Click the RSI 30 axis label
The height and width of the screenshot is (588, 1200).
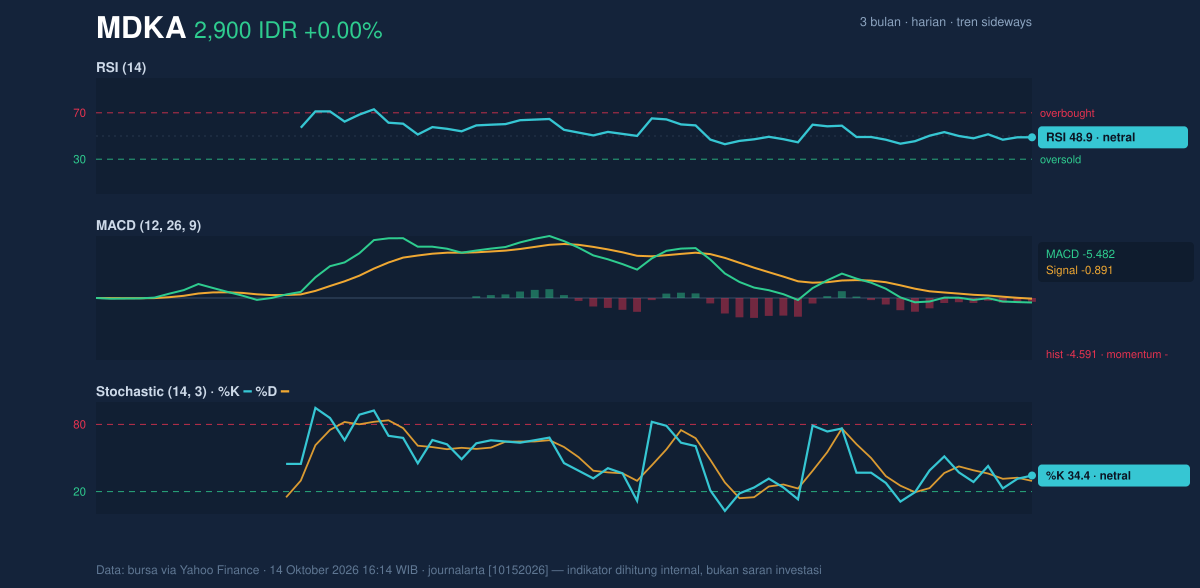tap(79, 159)
